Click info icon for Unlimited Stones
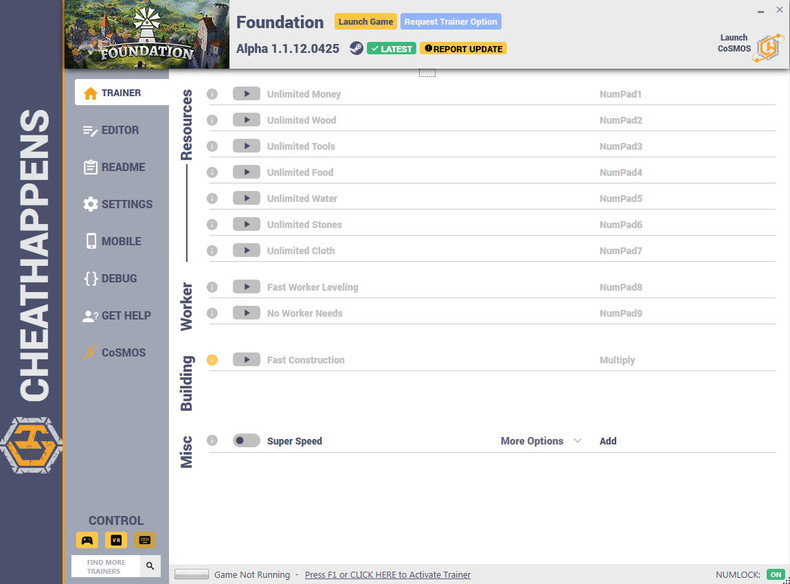790x584 pixels. [212, 224]
